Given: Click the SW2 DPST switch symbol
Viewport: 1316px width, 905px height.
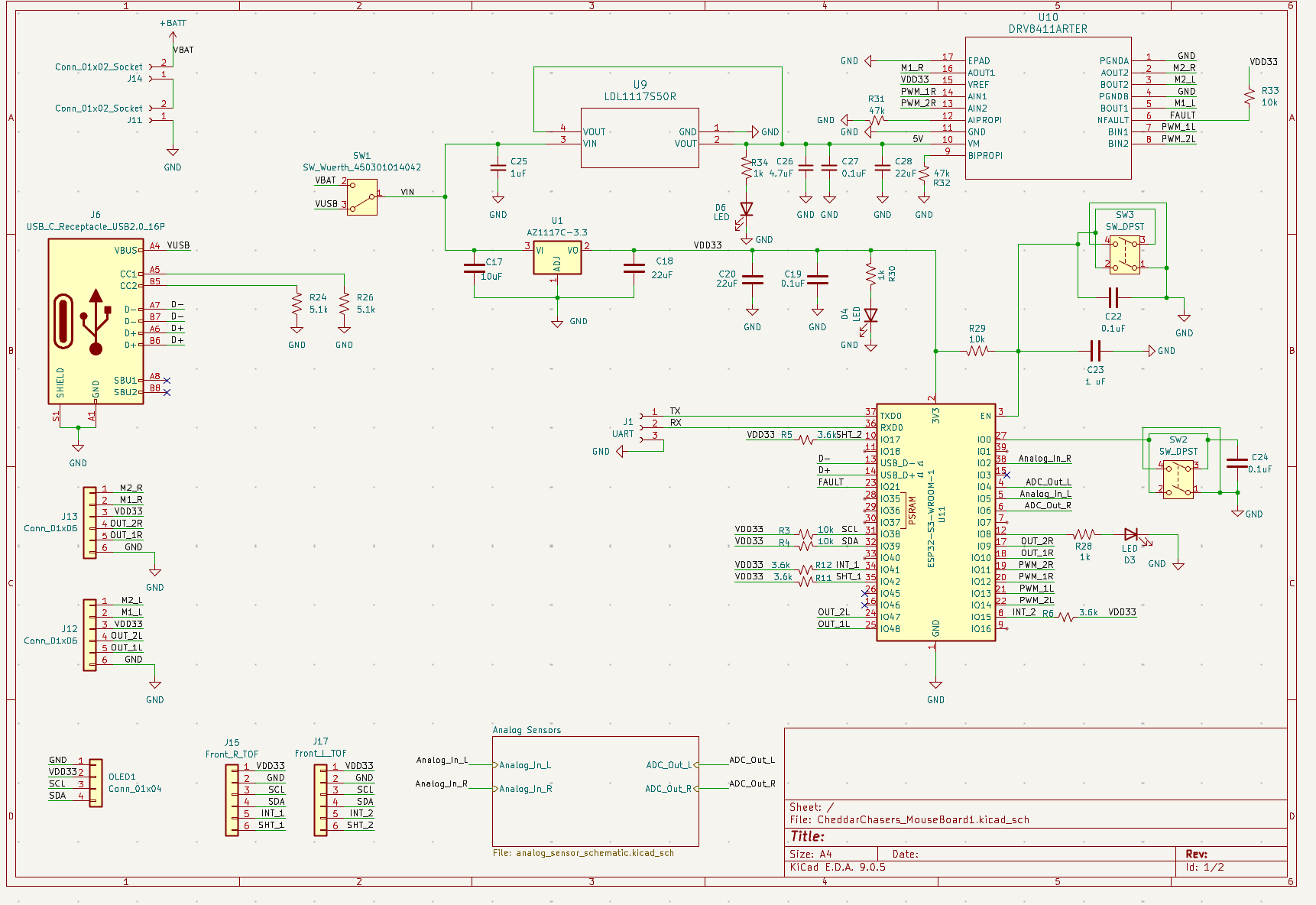Looking at the screenshot, I should [x=1178, y=478].
